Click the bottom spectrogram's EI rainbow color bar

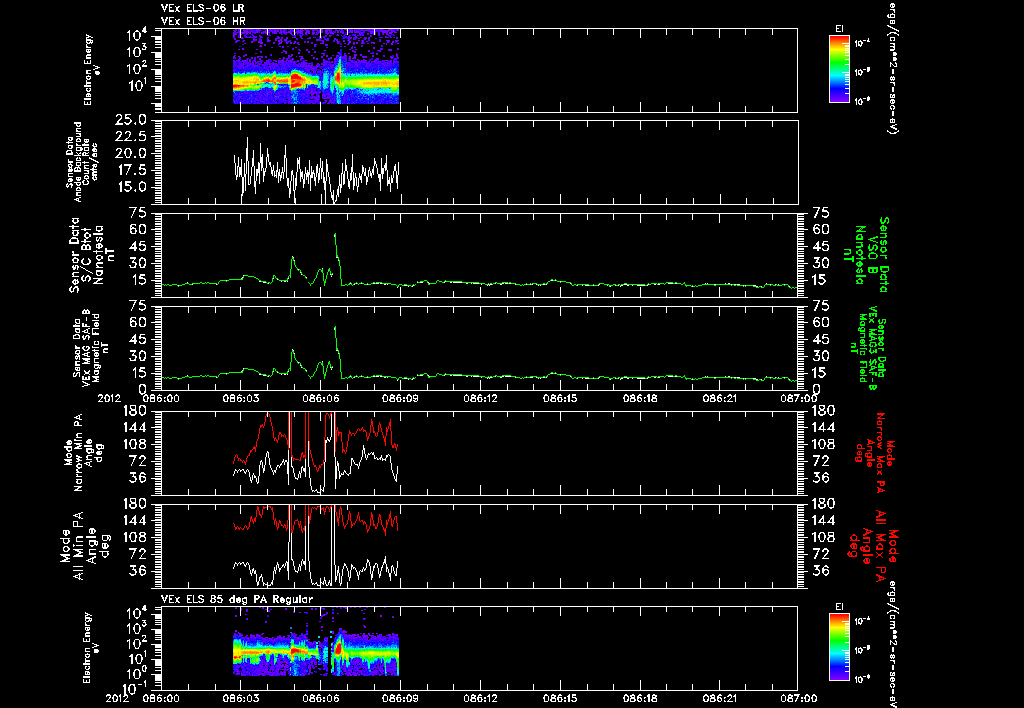pyautogui.click(x=839, y=647)
